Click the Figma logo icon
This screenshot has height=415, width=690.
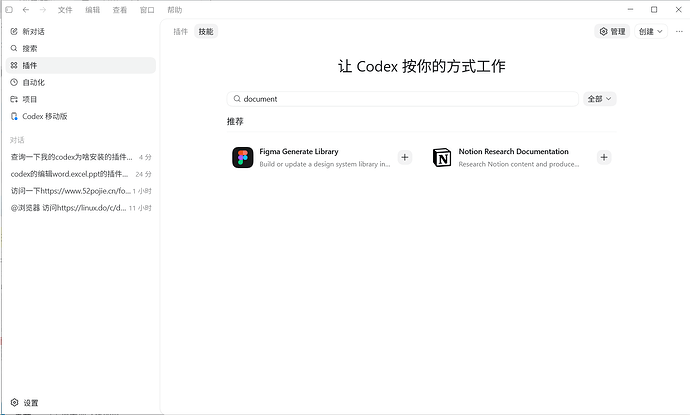coord(243,158)
